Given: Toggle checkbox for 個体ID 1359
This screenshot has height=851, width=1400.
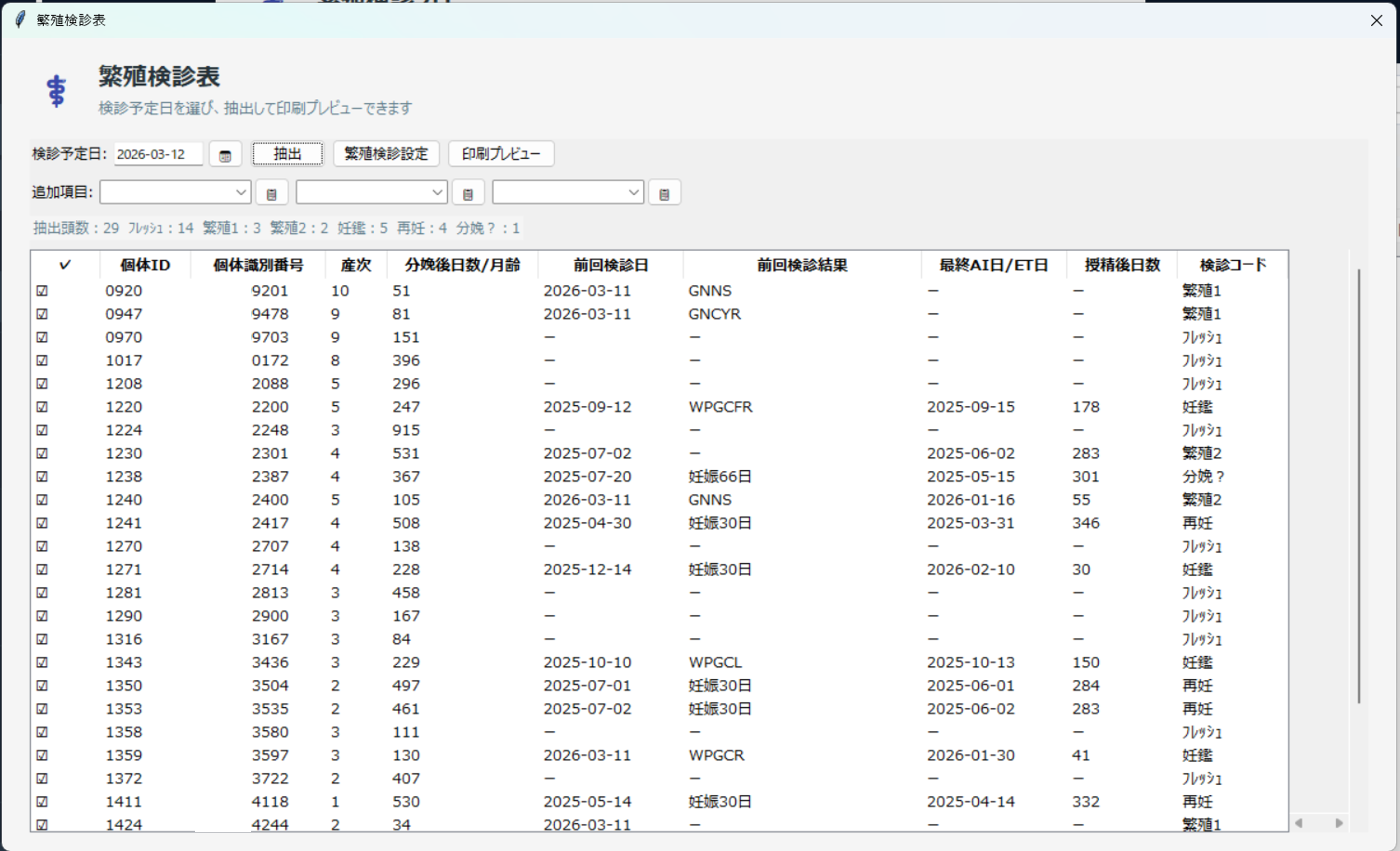Looking at the screenshot, I should pos(42,755).
